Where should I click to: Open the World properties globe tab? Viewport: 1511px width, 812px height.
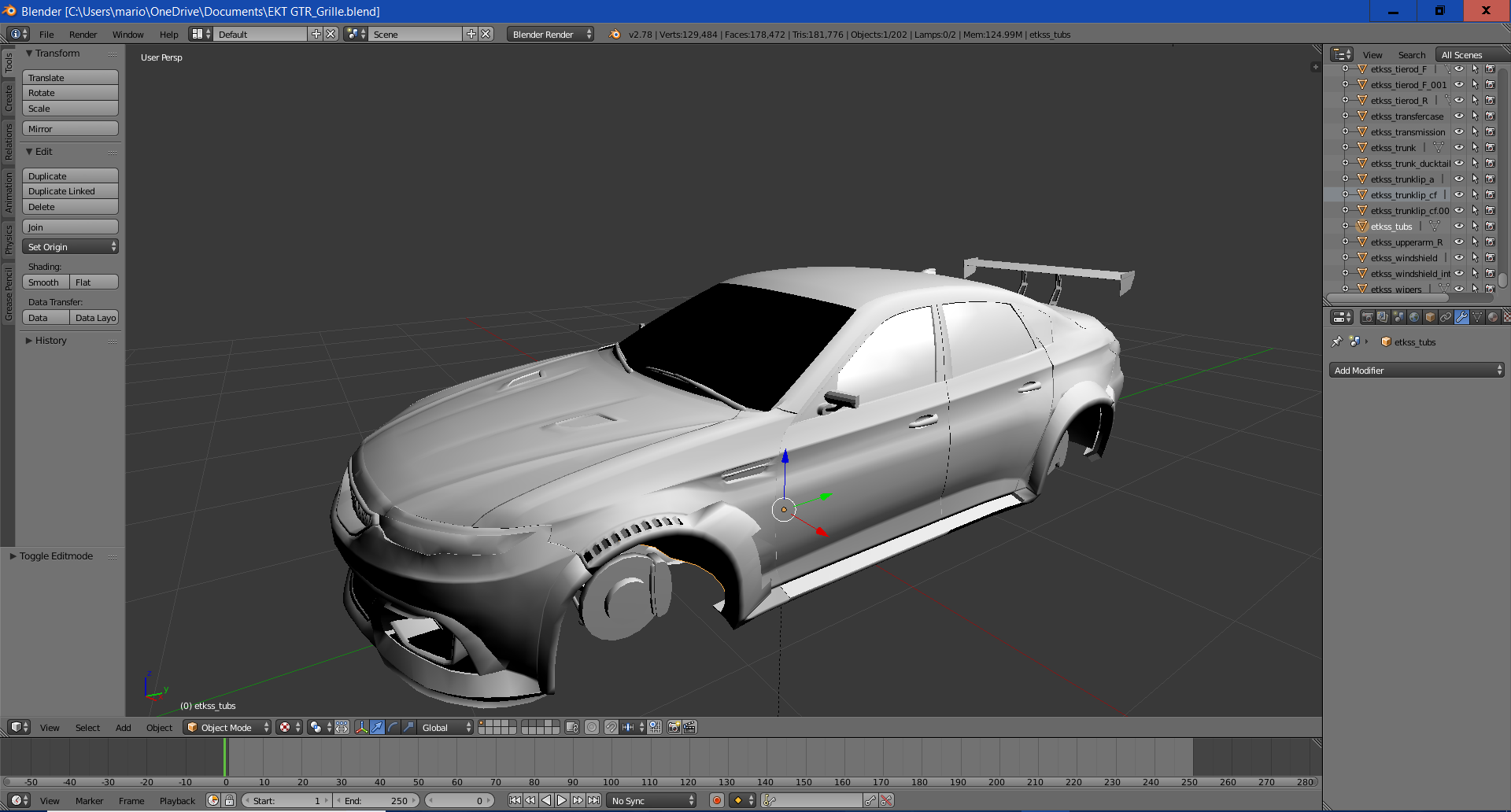coord(1414,317)
